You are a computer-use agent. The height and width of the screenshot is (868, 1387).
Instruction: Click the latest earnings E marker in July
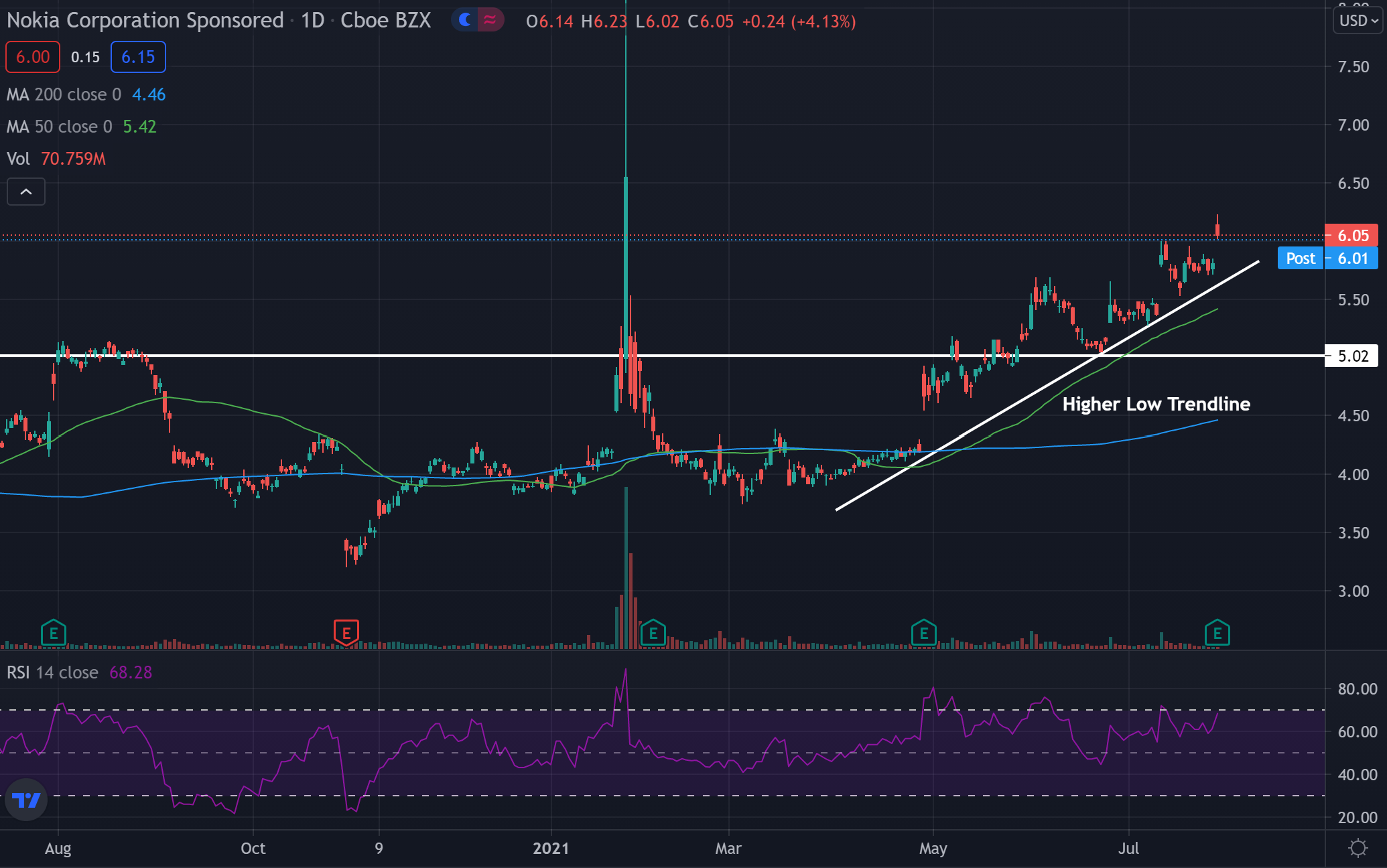point(1217,633)
